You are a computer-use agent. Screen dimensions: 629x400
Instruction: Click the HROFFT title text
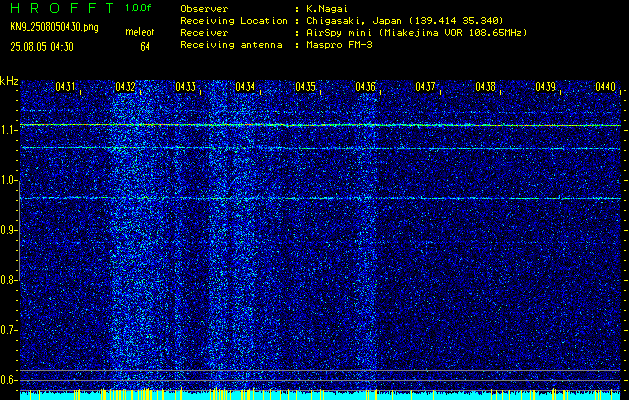(62, 7)
